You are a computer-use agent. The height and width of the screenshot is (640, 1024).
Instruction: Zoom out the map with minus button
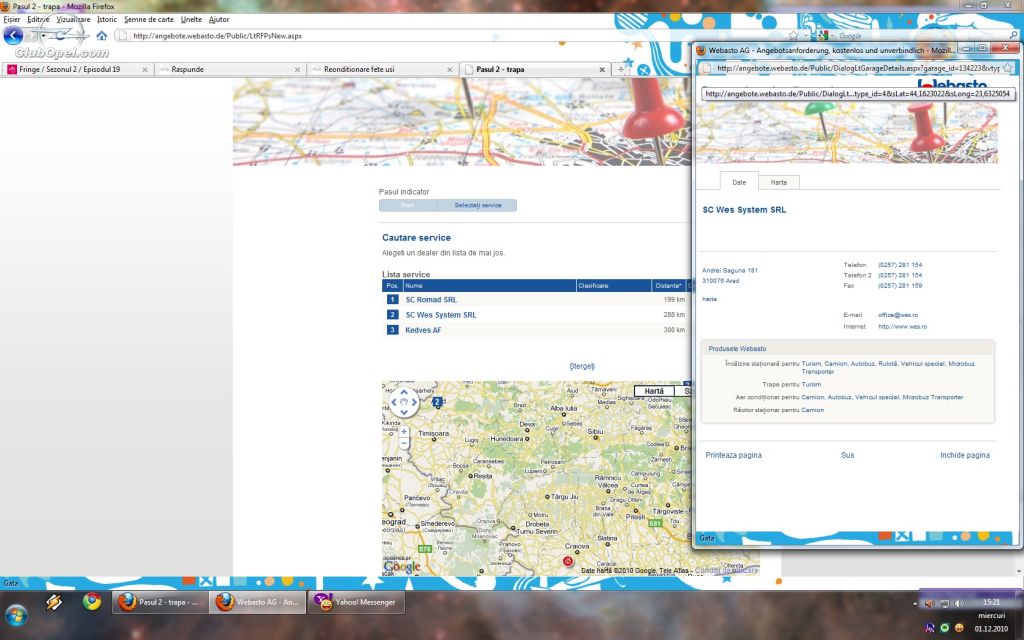tap(404, 443)
